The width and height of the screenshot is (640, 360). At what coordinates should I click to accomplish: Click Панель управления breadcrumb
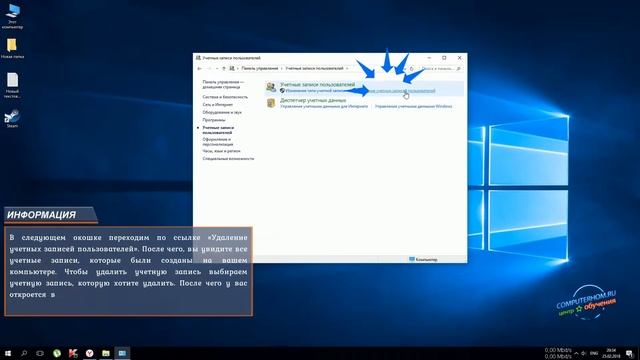(260, 69)
